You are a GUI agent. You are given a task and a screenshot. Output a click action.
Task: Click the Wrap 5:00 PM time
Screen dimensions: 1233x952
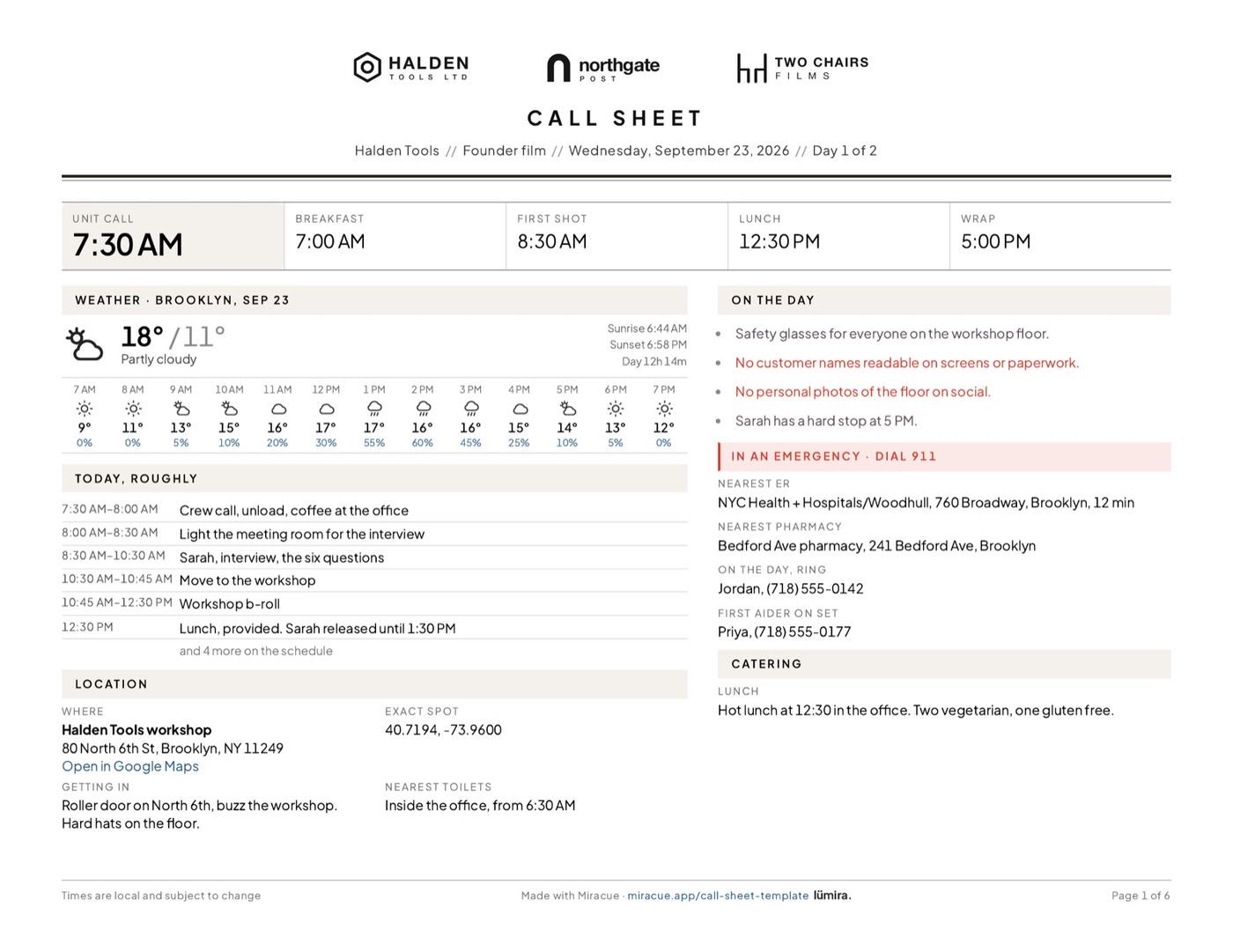pyautogui.click(x=996, y=241)
